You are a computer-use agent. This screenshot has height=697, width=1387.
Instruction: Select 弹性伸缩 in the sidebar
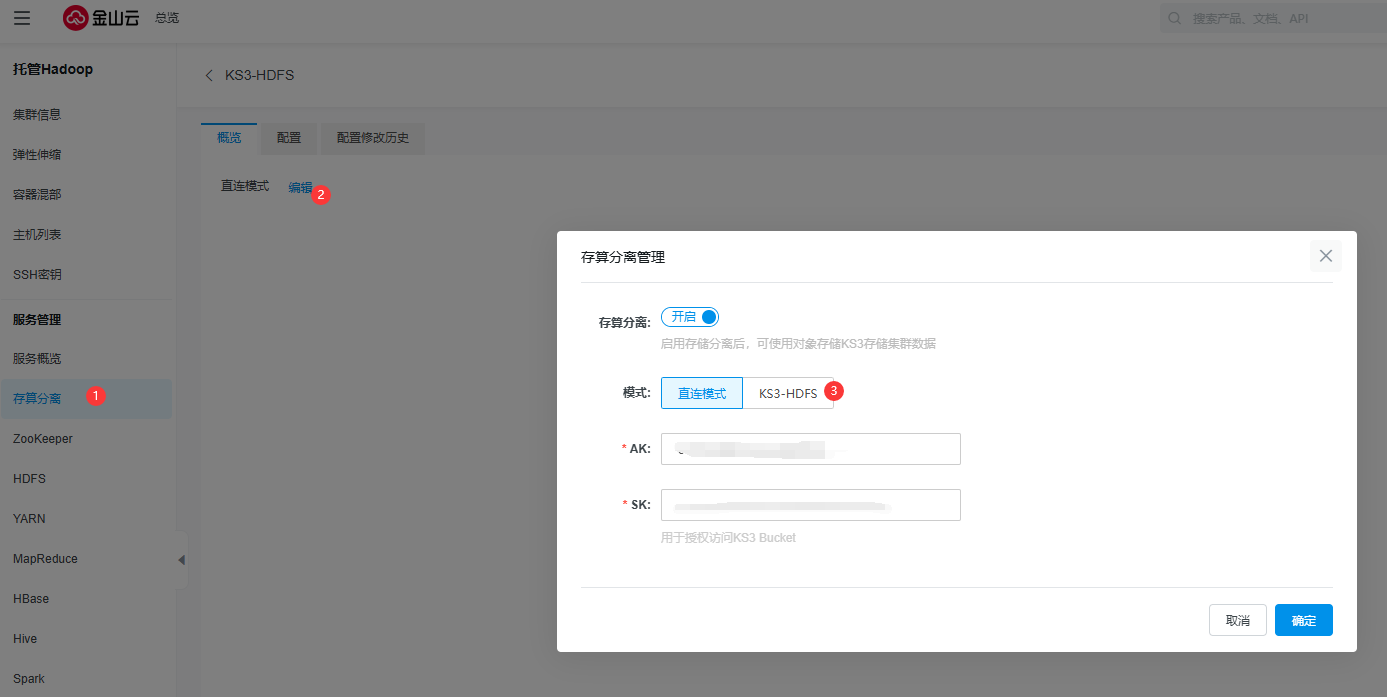37,155
